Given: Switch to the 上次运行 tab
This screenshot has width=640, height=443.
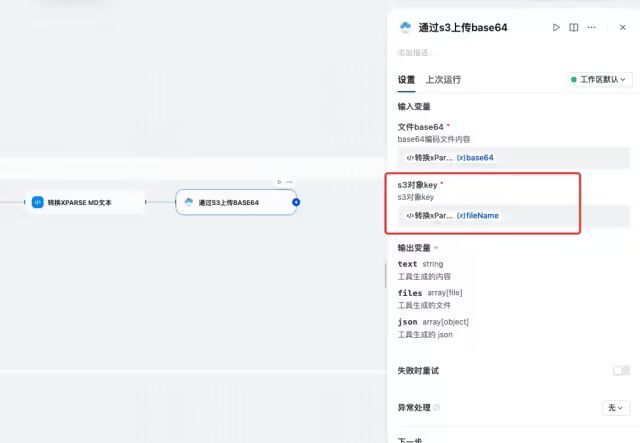Looking at the screenshot, I should coord(443,80).
